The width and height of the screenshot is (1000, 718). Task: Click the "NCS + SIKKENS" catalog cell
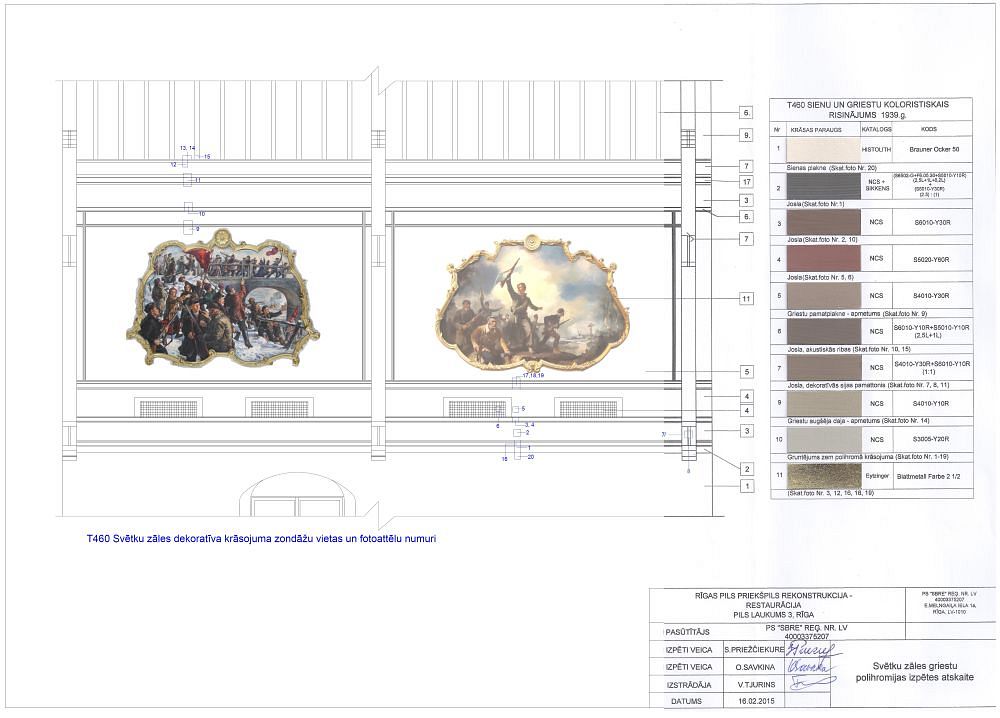(876, 185)
